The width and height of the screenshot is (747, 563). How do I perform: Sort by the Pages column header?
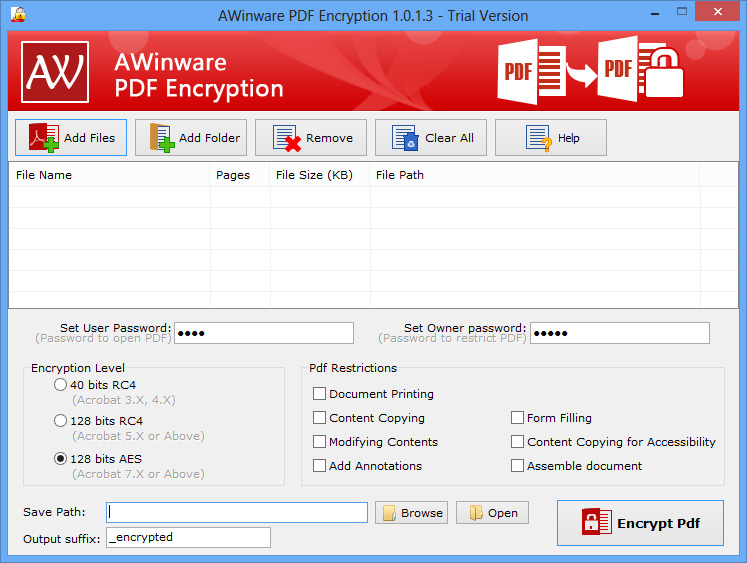tap(240, 175)
